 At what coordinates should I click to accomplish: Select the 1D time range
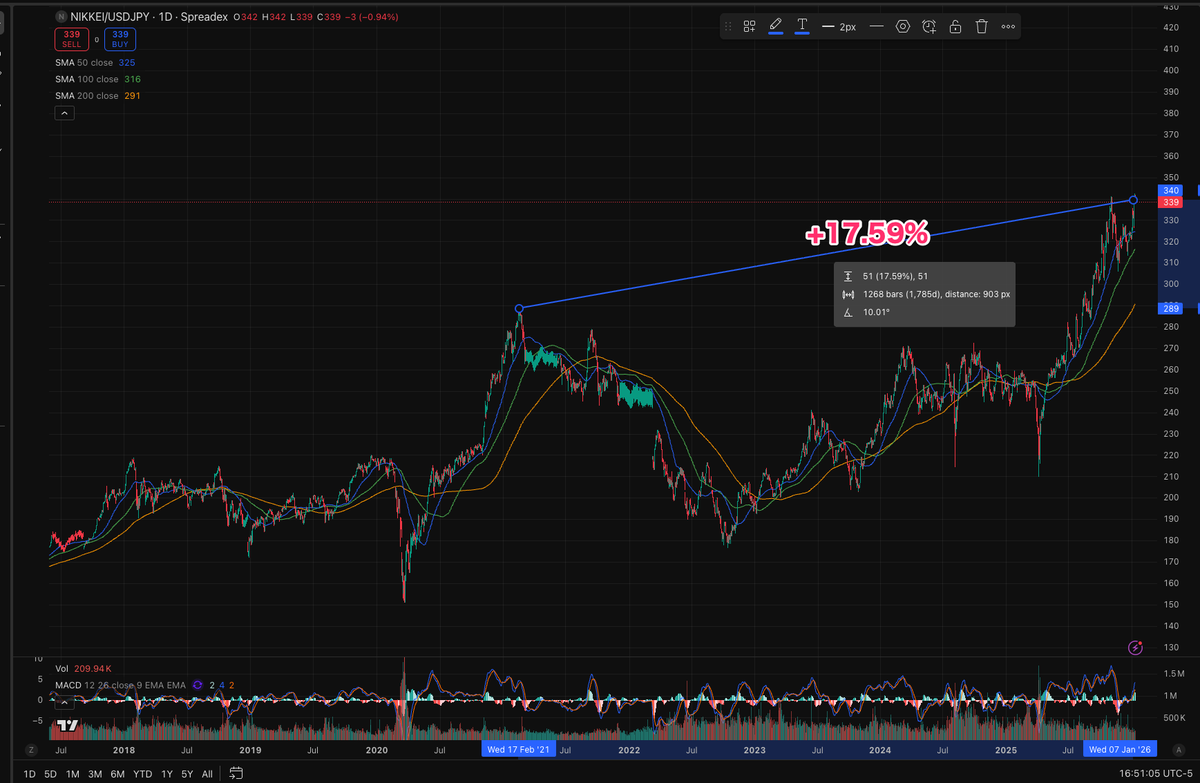pos(29,774)
